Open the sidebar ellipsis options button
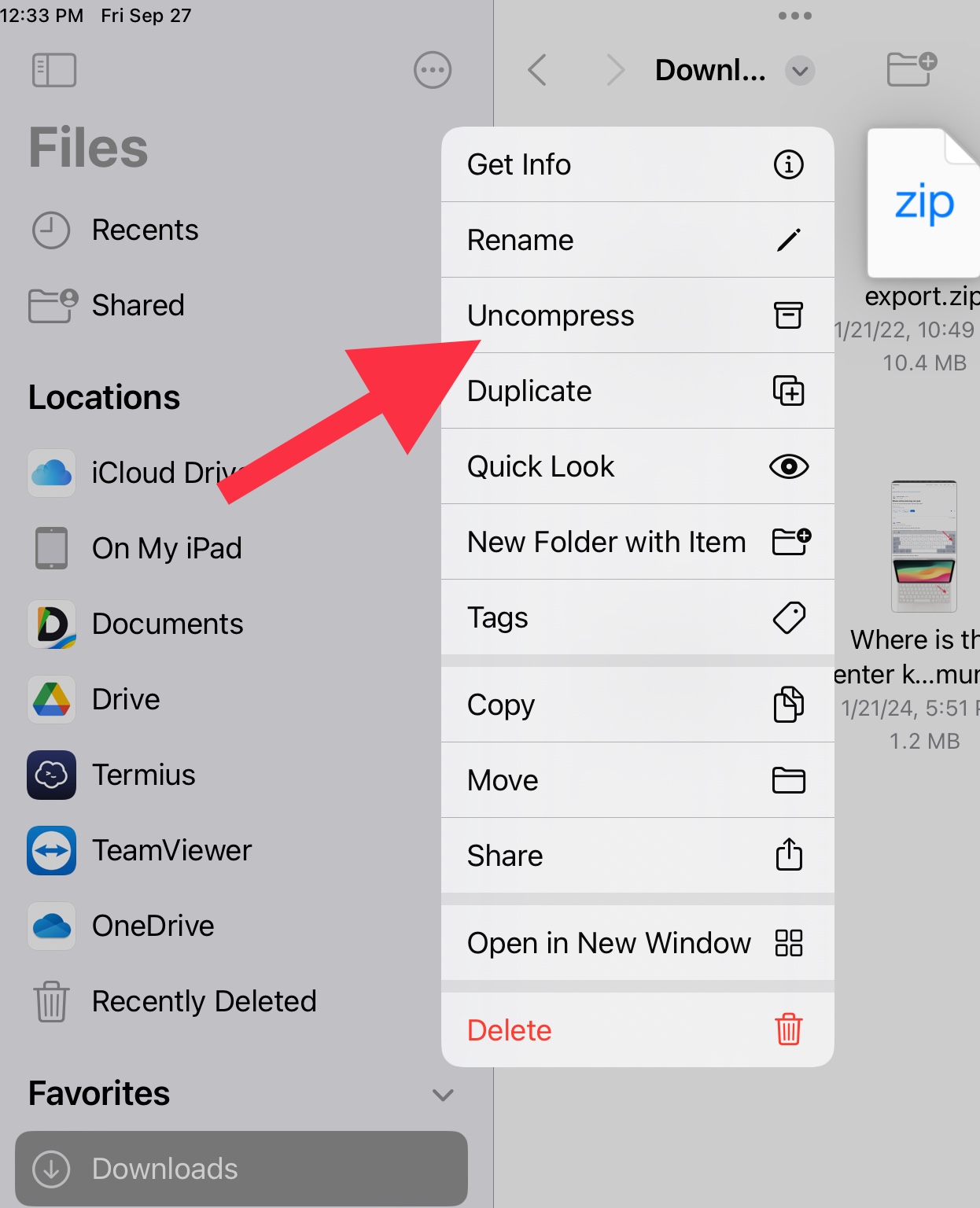This screenshot has width=980, height=1208. click(433, 70)
